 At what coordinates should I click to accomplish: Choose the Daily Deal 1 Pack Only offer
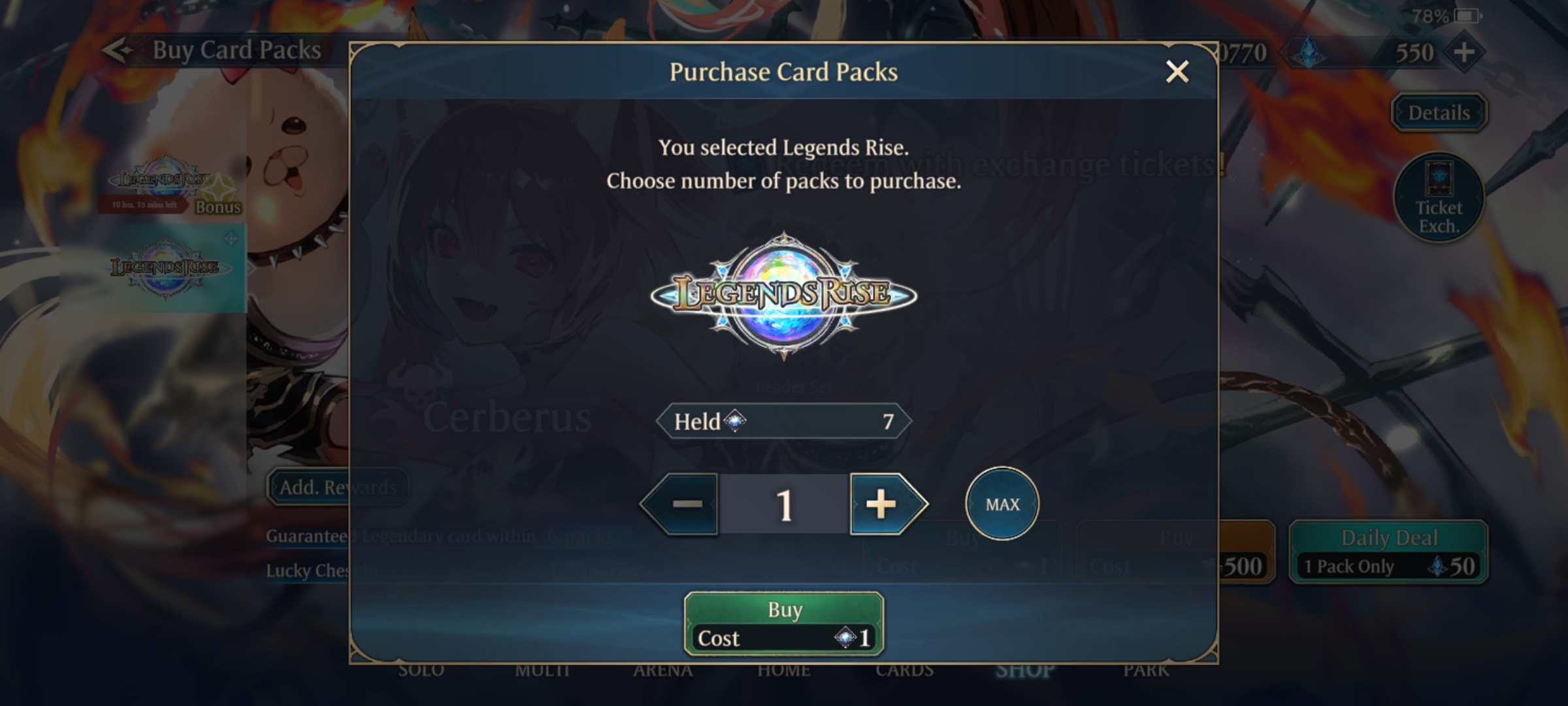click(x=1388, y=552)
